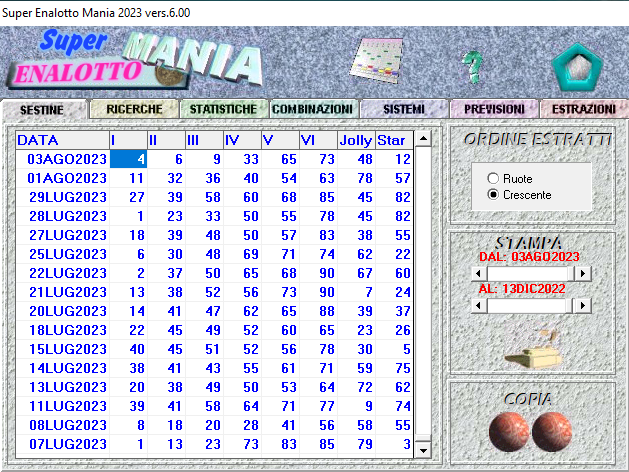
Task: Click the AL date slider track
Action: coord(531,306)
